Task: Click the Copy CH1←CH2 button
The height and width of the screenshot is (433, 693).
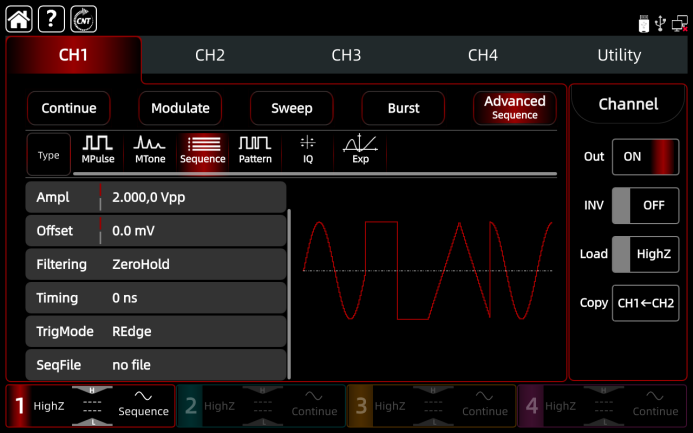Action: point(645,303)
